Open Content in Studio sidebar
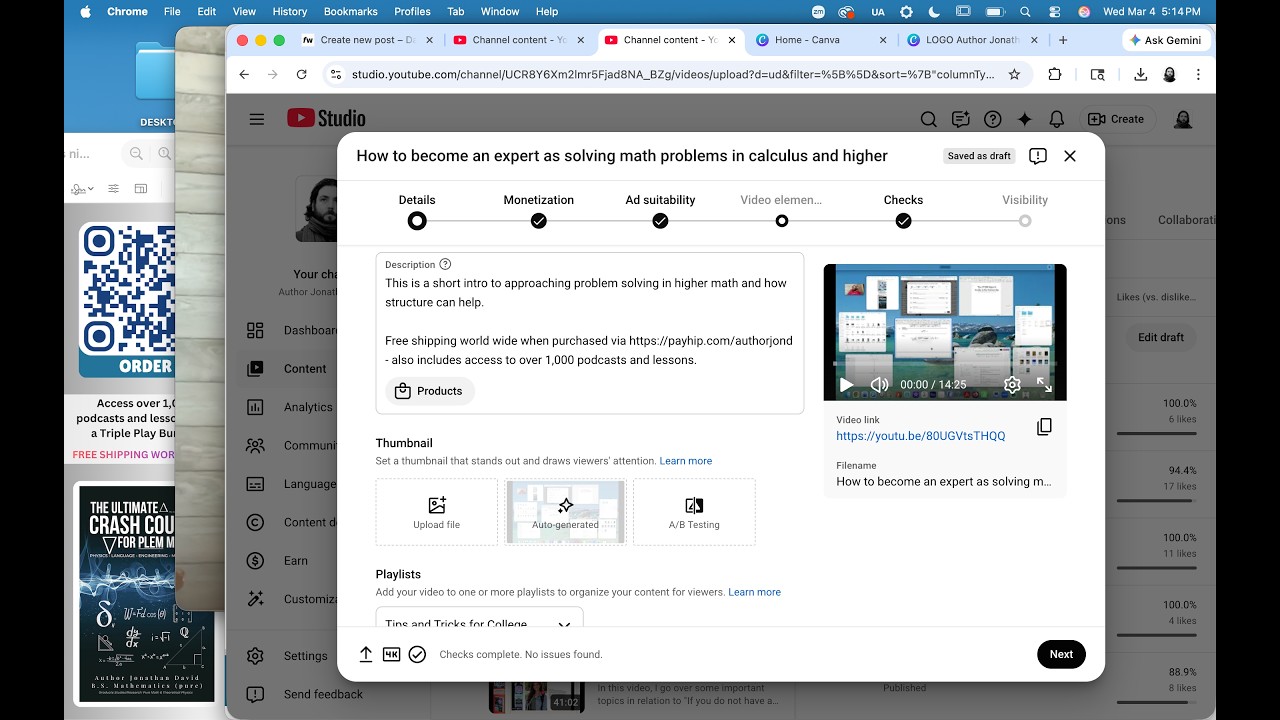 click(x=291, y=368)
